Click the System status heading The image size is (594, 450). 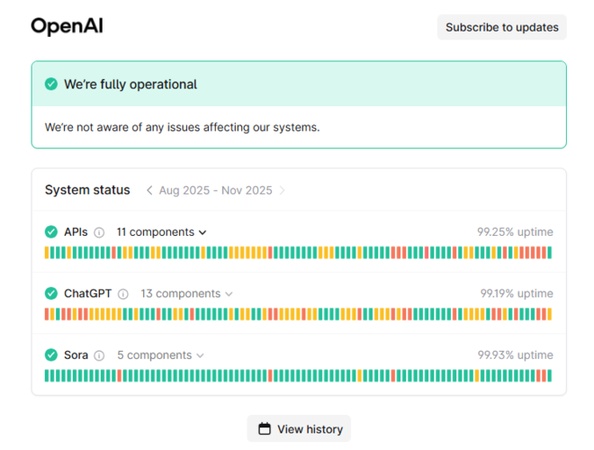[x=88, y=190]
